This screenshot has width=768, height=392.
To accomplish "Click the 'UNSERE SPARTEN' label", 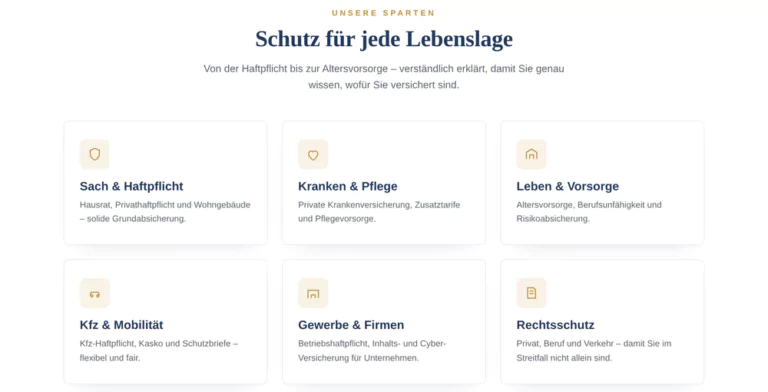I will [384, 13].
